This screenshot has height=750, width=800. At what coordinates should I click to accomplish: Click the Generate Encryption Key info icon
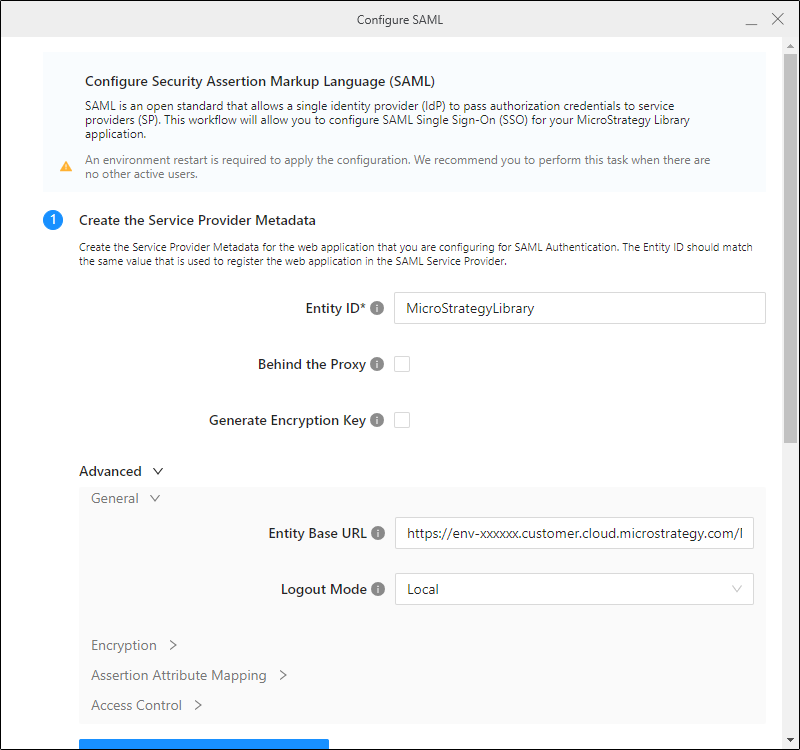click(377, 421)
